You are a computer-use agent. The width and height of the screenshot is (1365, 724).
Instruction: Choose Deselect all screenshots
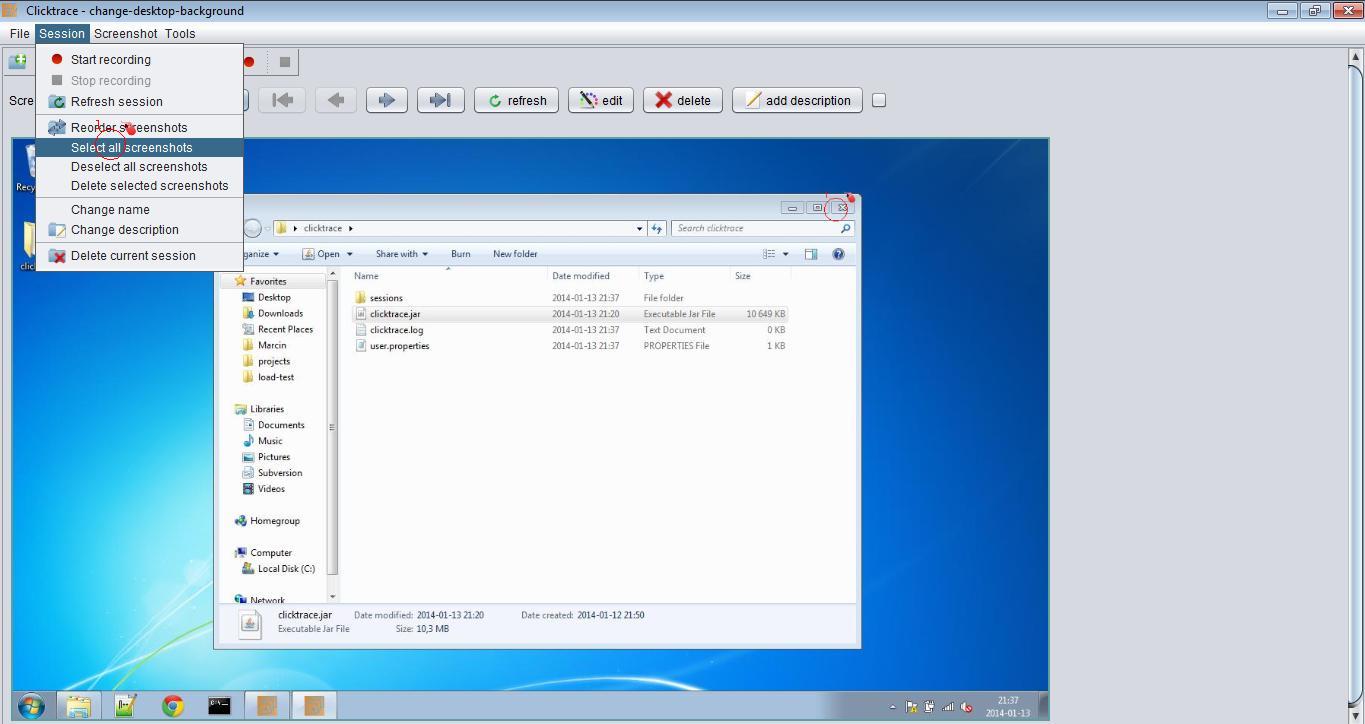140,166
